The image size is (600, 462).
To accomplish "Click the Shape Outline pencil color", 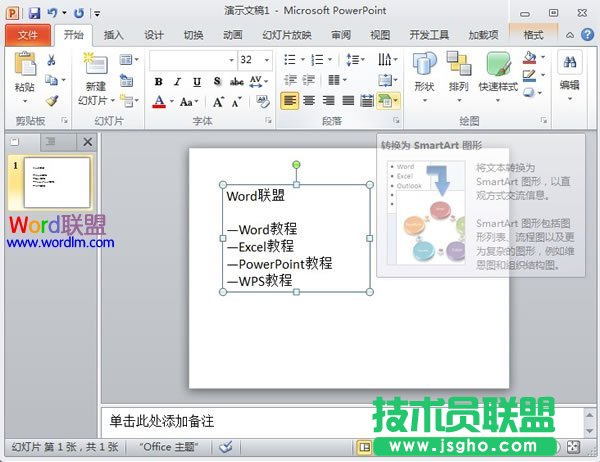I will (x=529, y=75).
